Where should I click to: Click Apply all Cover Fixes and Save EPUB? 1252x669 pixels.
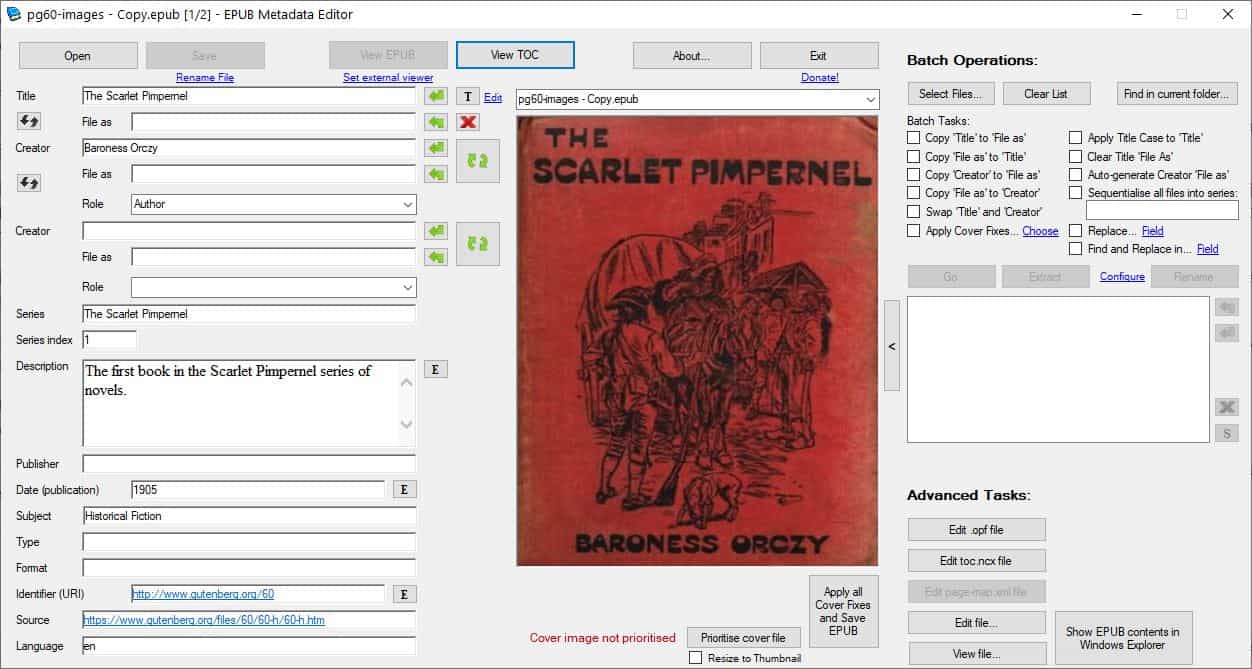(x=843, y=611)
